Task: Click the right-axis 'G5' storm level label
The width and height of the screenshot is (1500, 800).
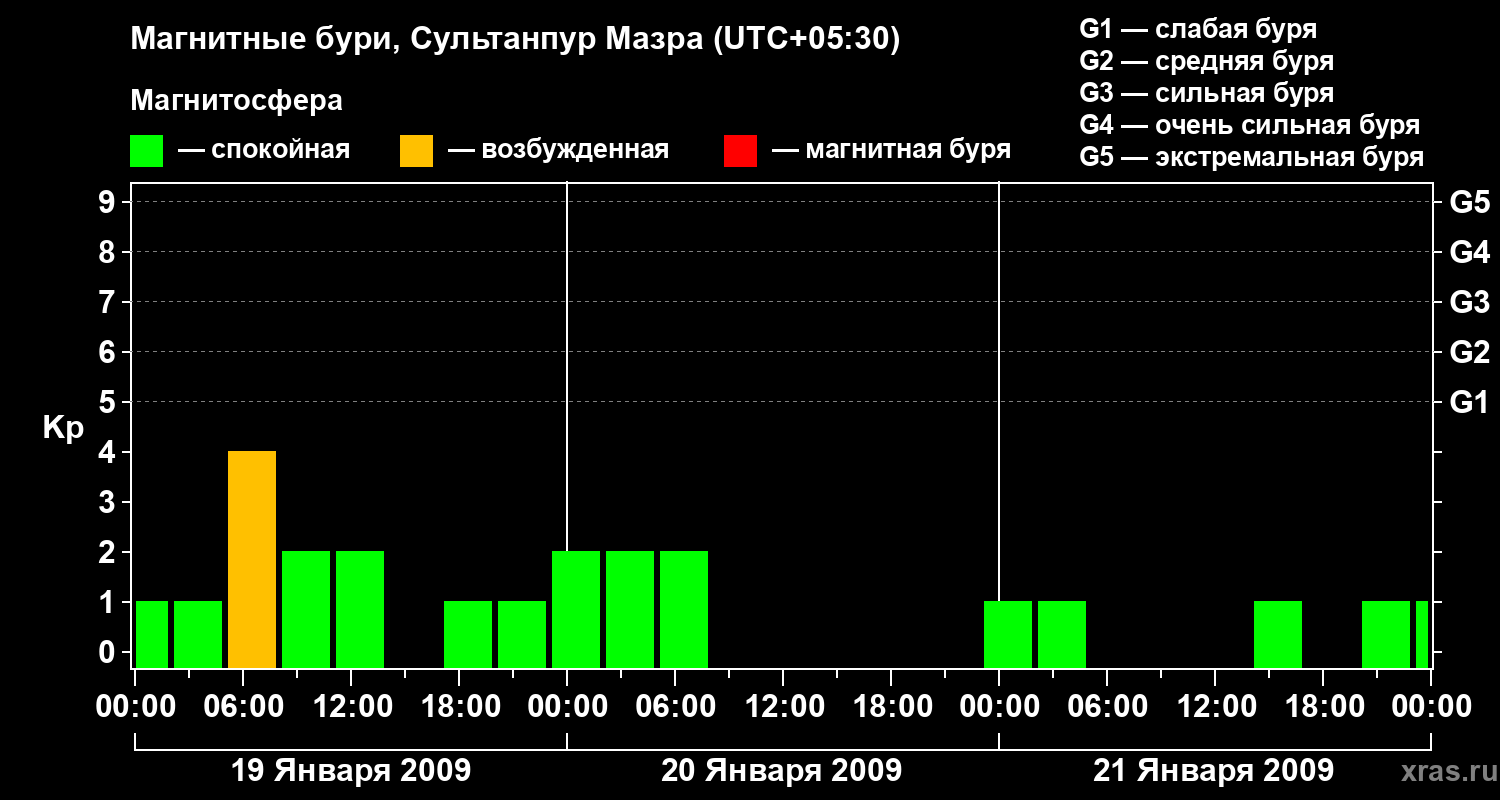Action: click(x=1469, y=202)
